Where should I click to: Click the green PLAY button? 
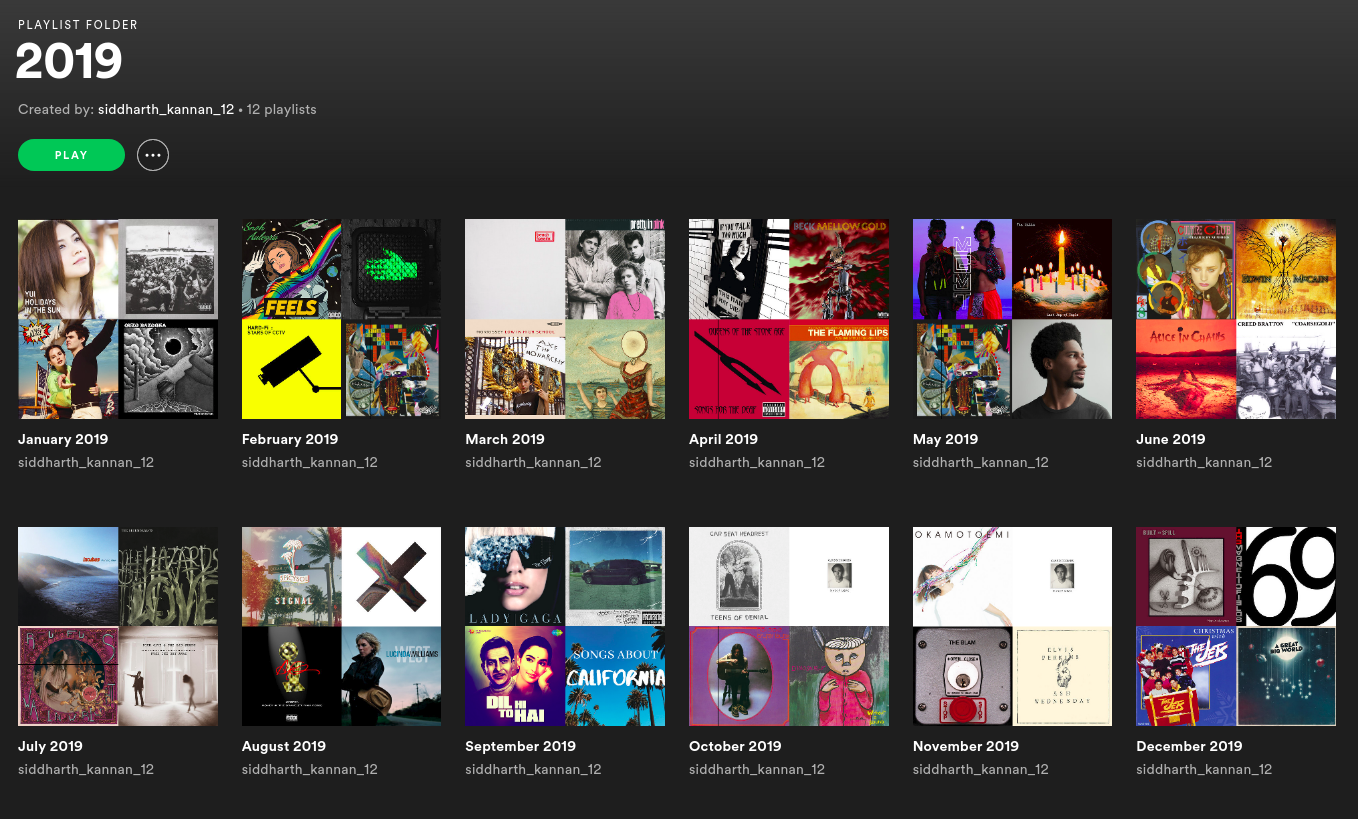tap(71, 155)
